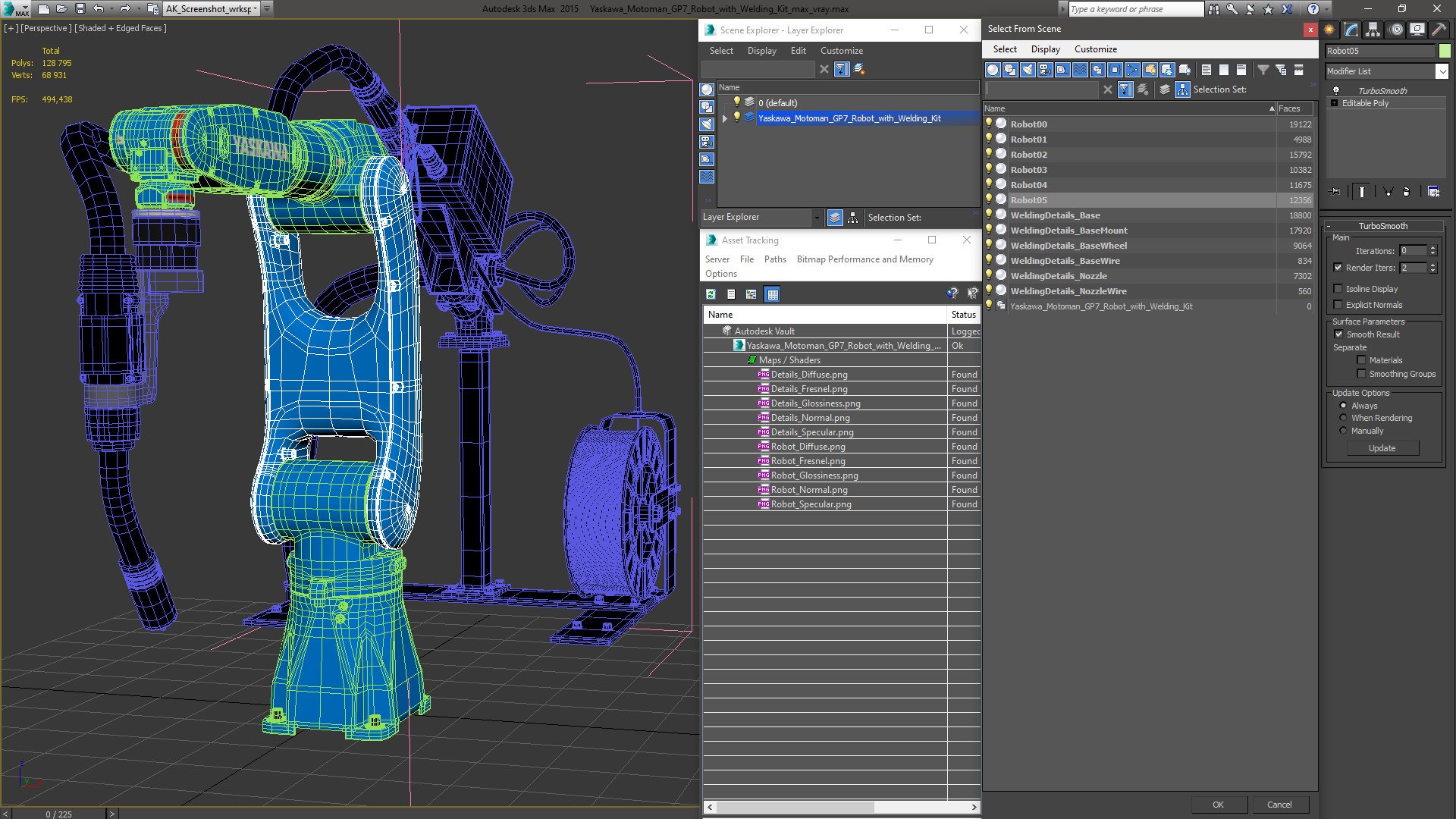Expand Yaskawa_Motoman layer in Layer Explorer
Image resolution: width=1456 pixels, height=819 pixels.
(x=724, y=118)
